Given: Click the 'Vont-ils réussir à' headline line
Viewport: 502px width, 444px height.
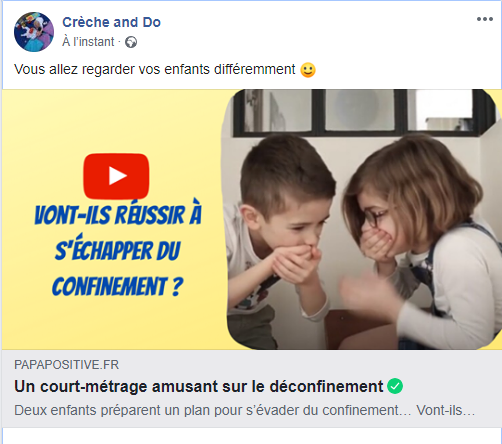Looking at the screenshot, I should pyautogui.click(x=118, y=214).
